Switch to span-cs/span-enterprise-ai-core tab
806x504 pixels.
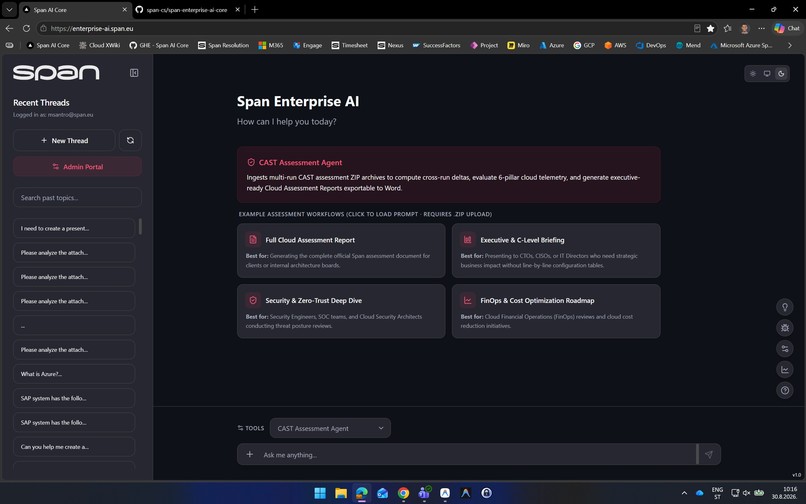point(186,10)
